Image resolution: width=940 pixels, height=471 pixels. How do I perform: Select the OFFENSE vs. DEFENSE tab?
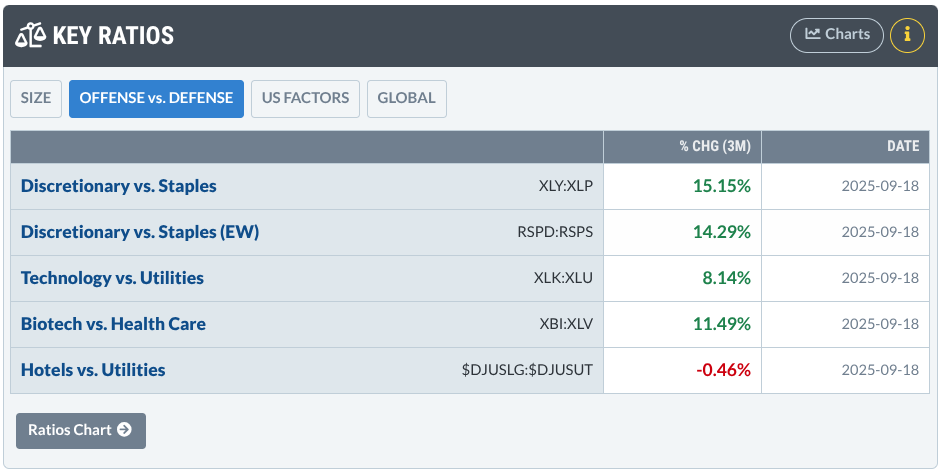tap(156, 99)
